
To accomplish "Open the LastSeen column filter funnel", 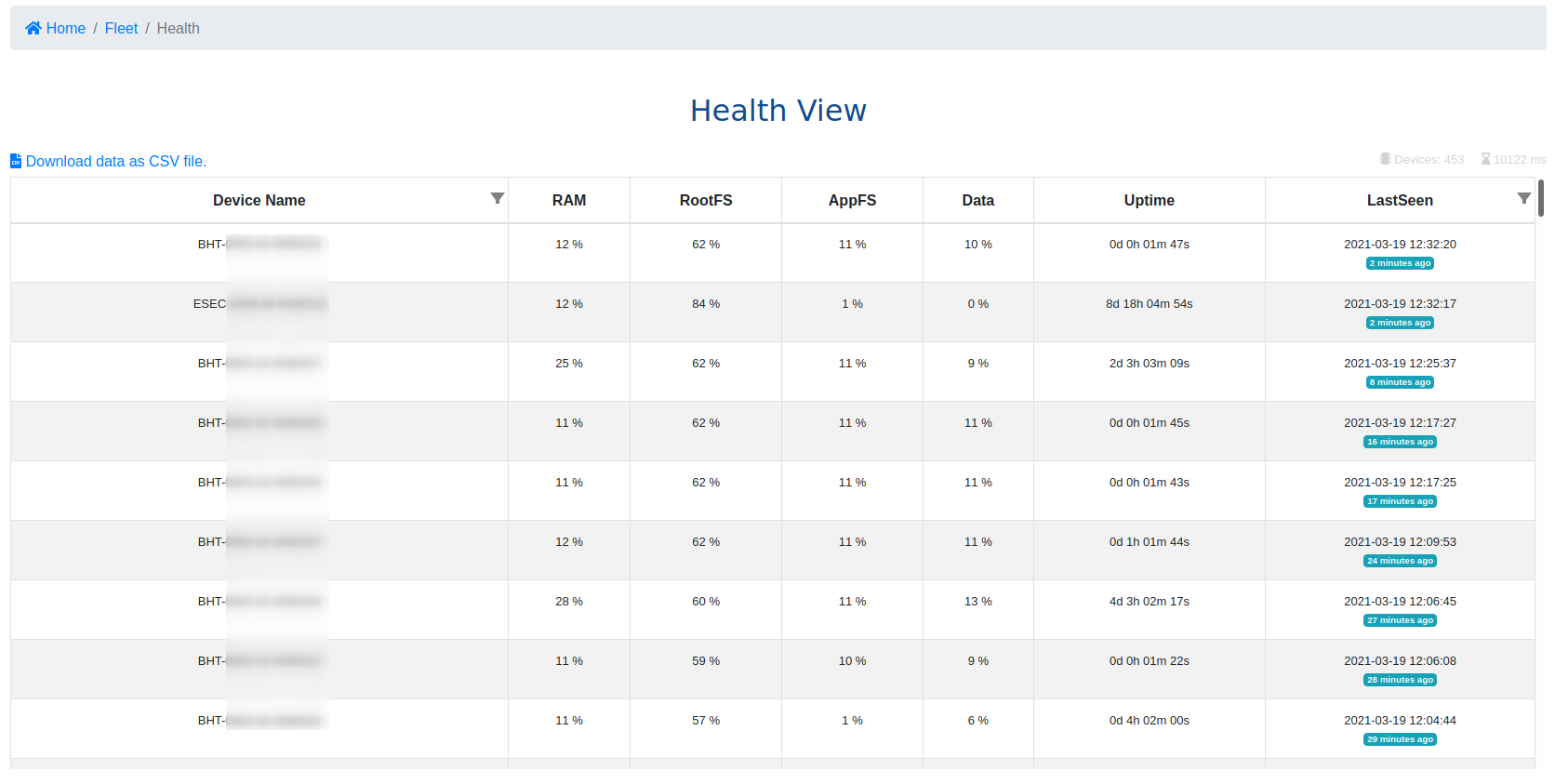I will 1523,198.
